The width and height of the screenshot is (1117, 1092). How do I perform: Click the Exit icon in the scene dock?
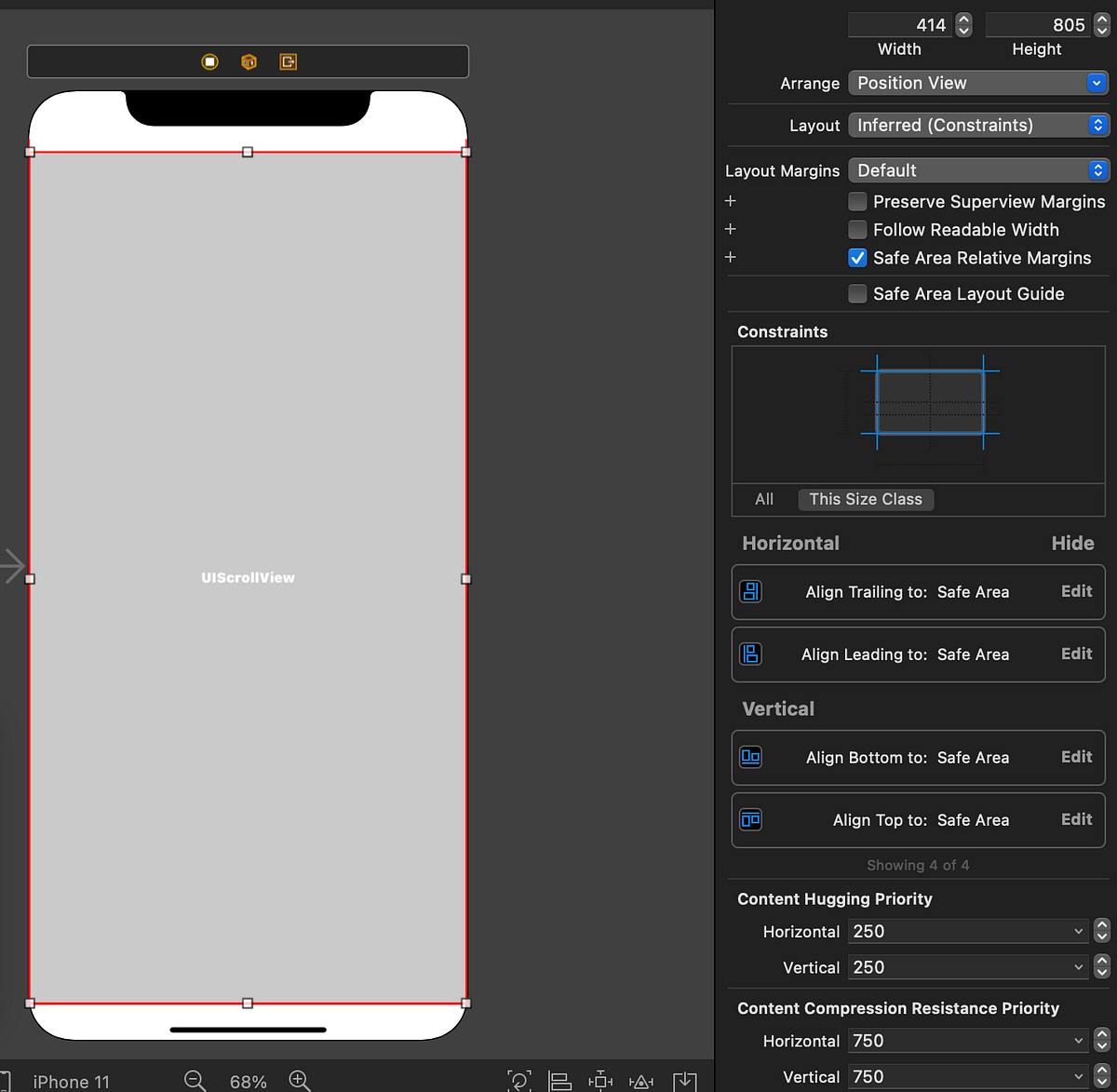click(289, 61)
